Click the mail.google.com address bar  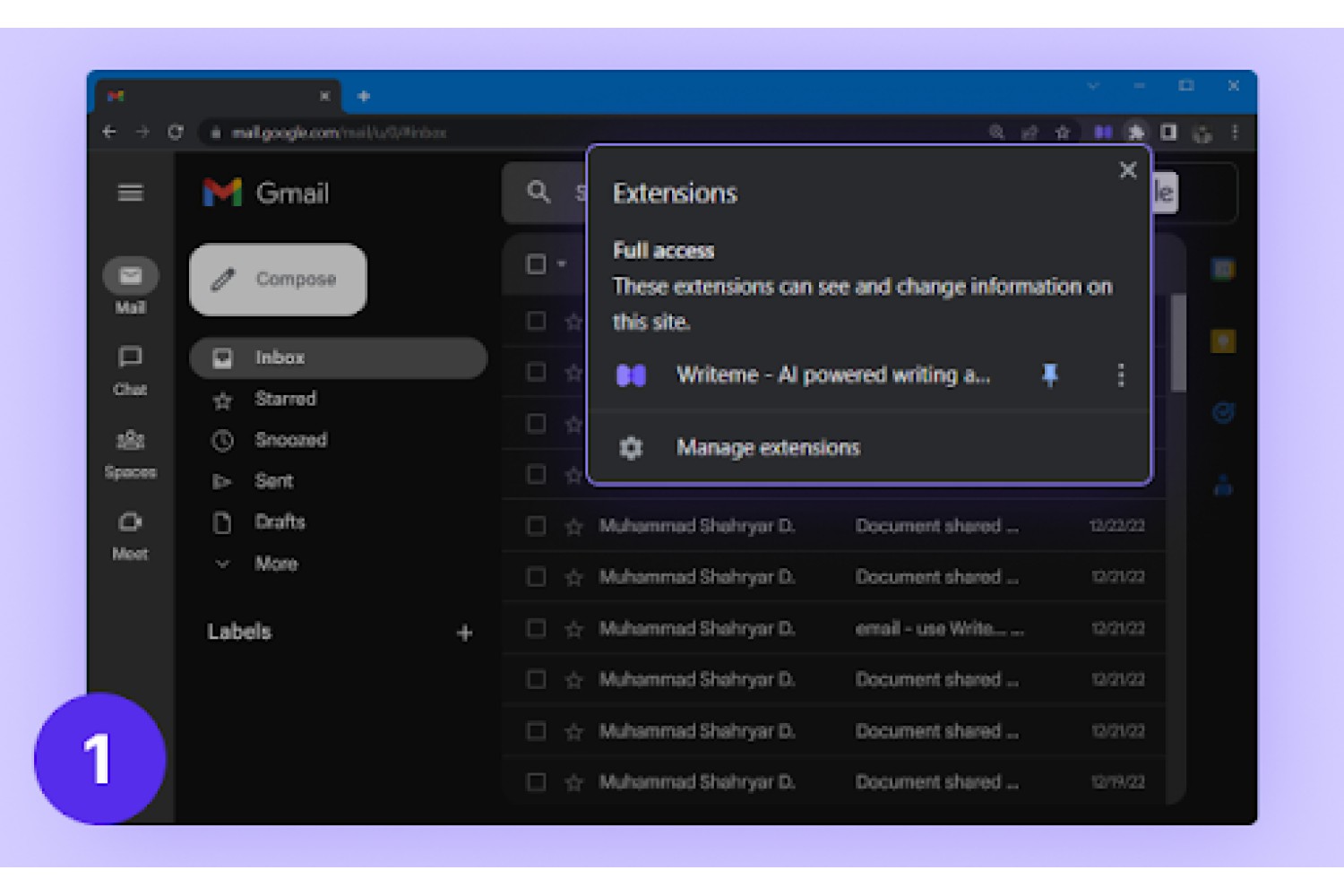tap(591, 133)
